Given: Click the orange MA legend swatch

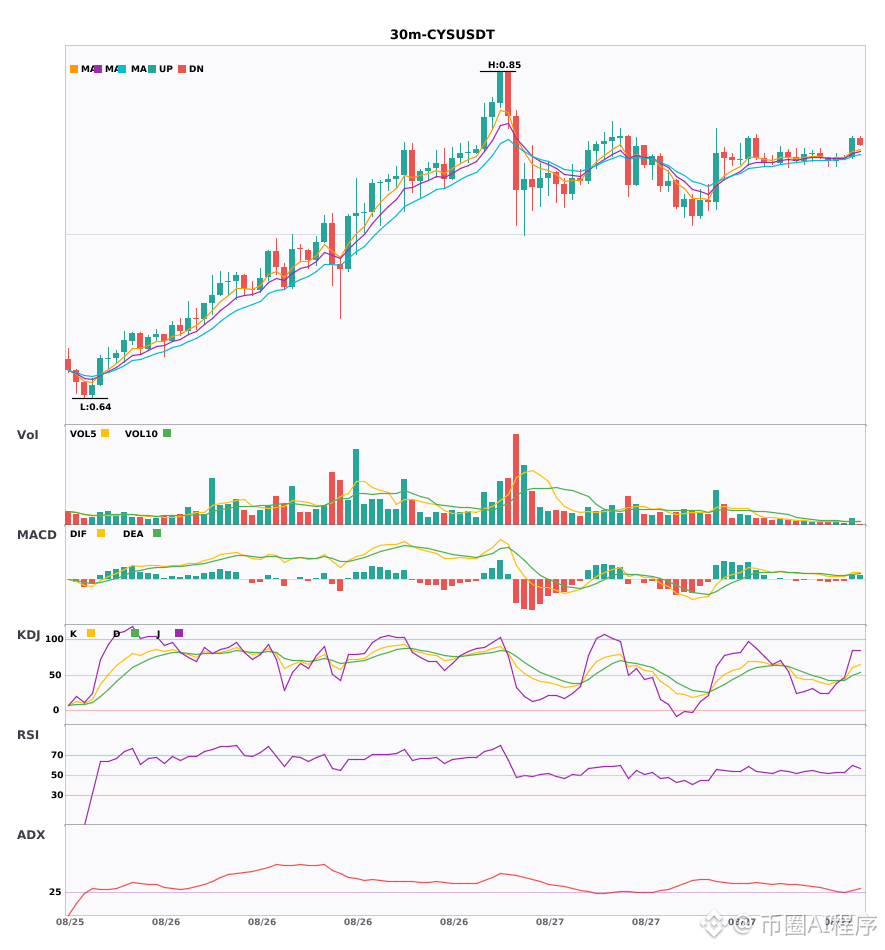Looking at the screenshot, I should 74,69.
